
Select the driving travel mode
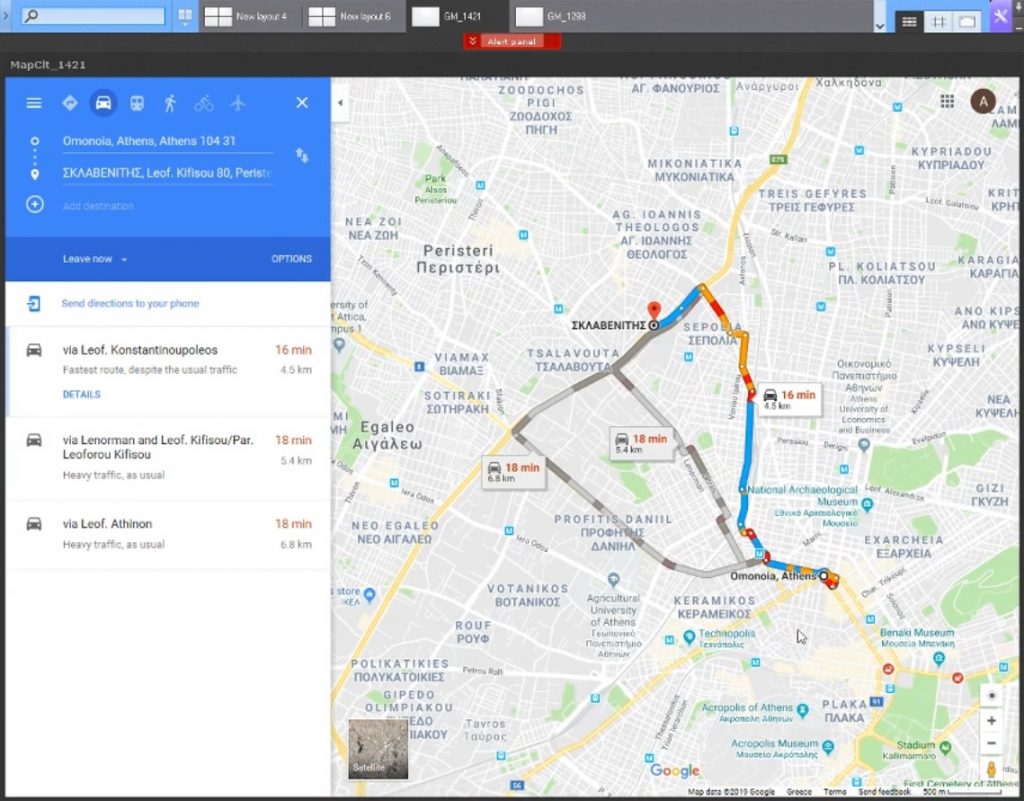pos(103,103)
